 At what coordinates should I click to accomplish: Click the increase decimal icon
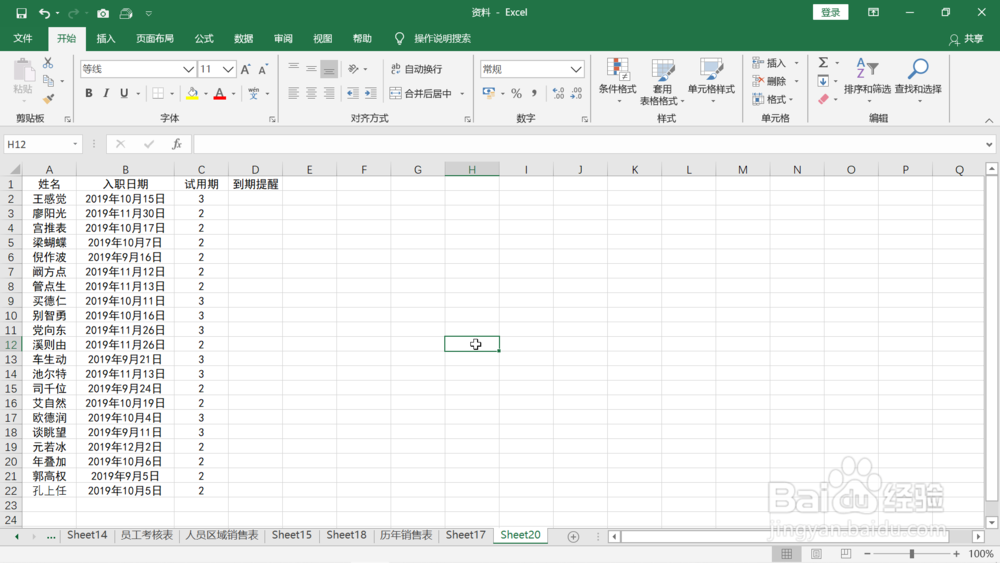[x=559, y=93]
